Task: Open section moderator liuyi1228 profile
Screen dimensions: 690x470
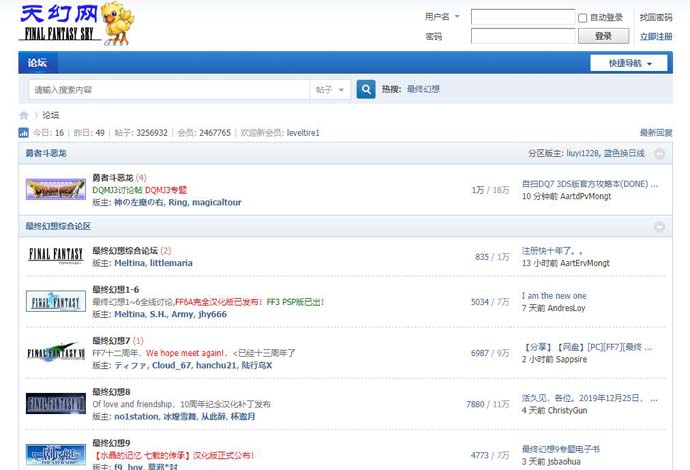Action: tap(582, 154)
